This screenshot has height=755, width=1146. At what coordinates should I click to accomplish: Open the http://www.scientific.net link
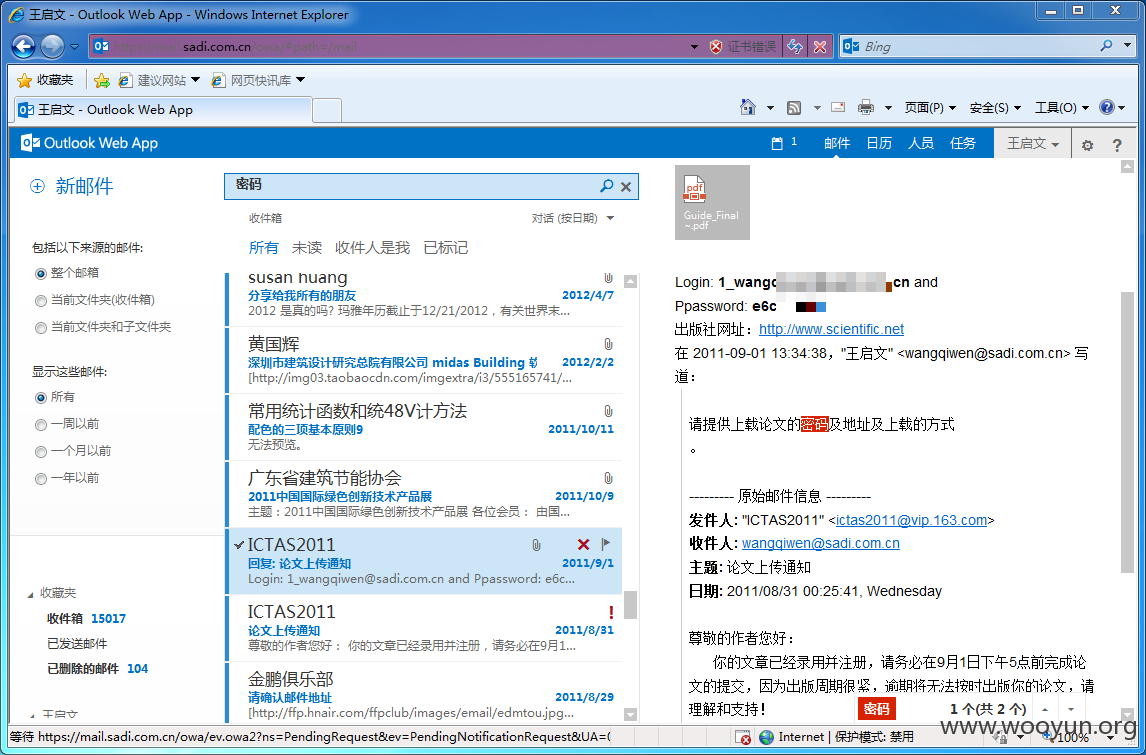coord(831,329)
